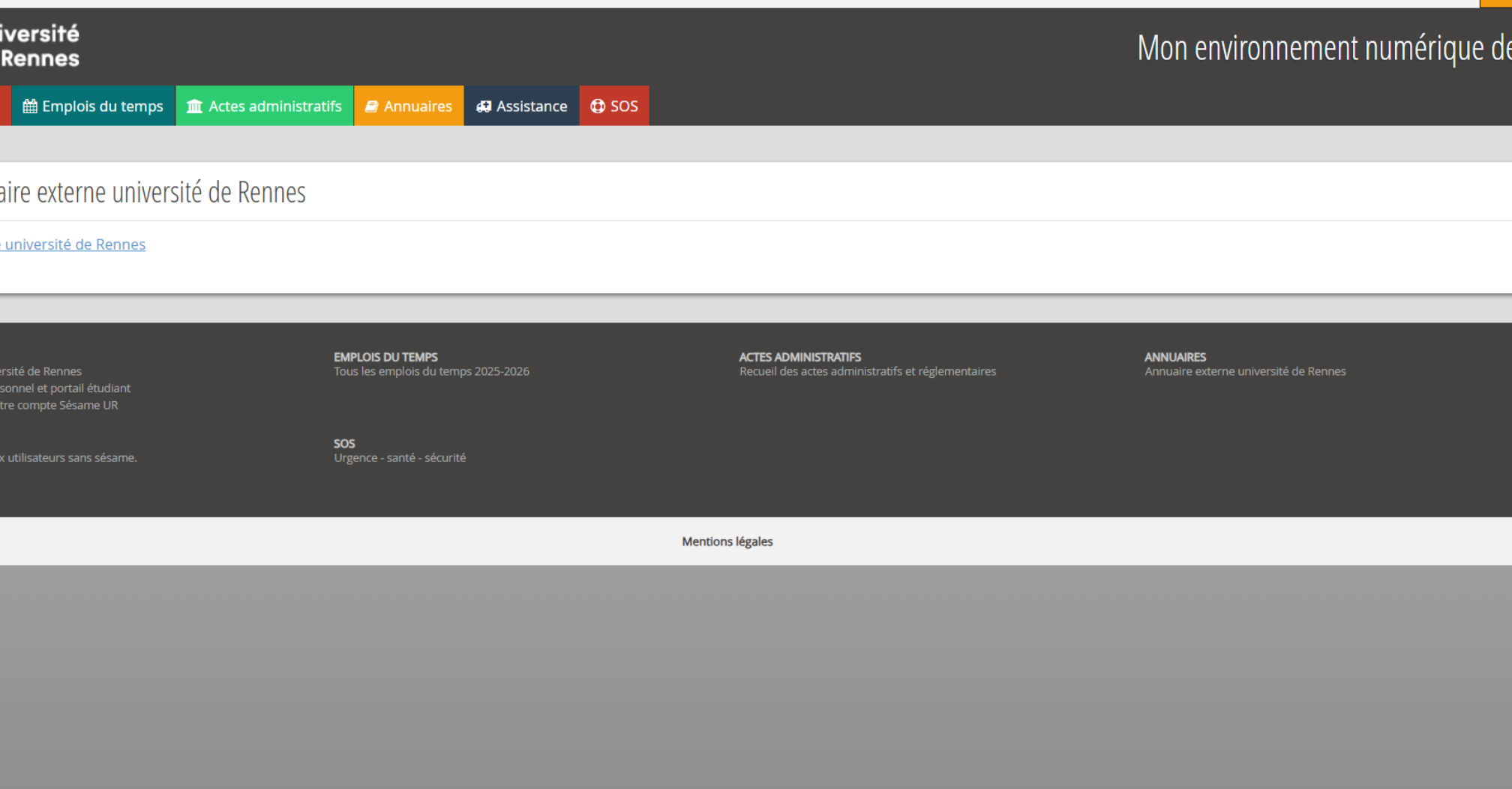Image resolution: width=1512 pixels, height=789 pixels.
Task: Select the partially visible red tab at left
Action: coord(4,106)
